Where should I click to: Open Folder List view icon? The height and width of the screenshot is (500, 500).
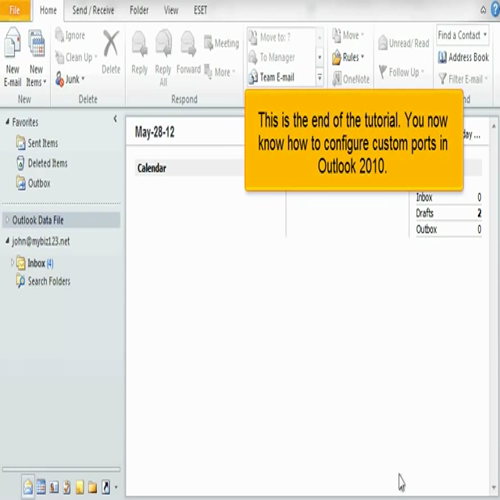click(92, 487)
